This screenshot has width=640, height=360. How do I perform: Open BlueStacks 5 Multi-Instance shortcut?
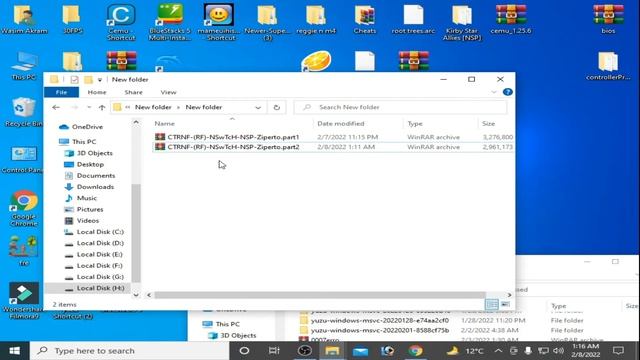tap(170, 22)
